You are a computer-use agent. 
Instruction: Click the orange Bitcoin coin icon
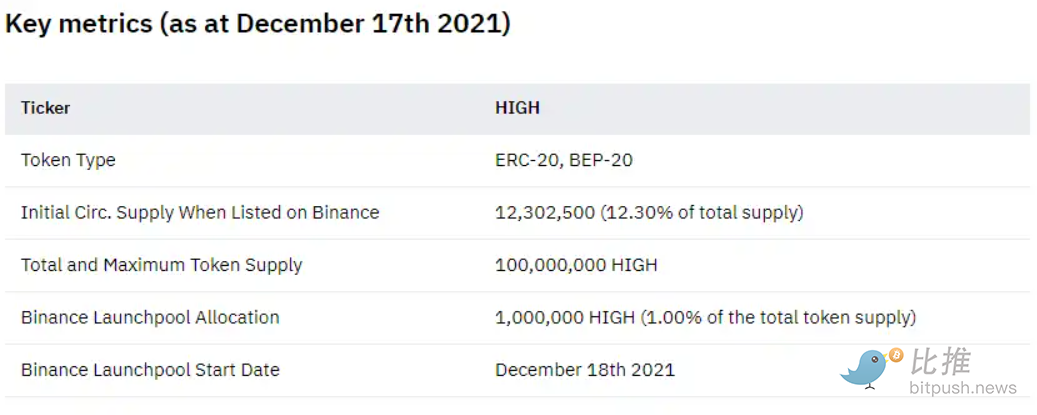(x=895, y=356)
